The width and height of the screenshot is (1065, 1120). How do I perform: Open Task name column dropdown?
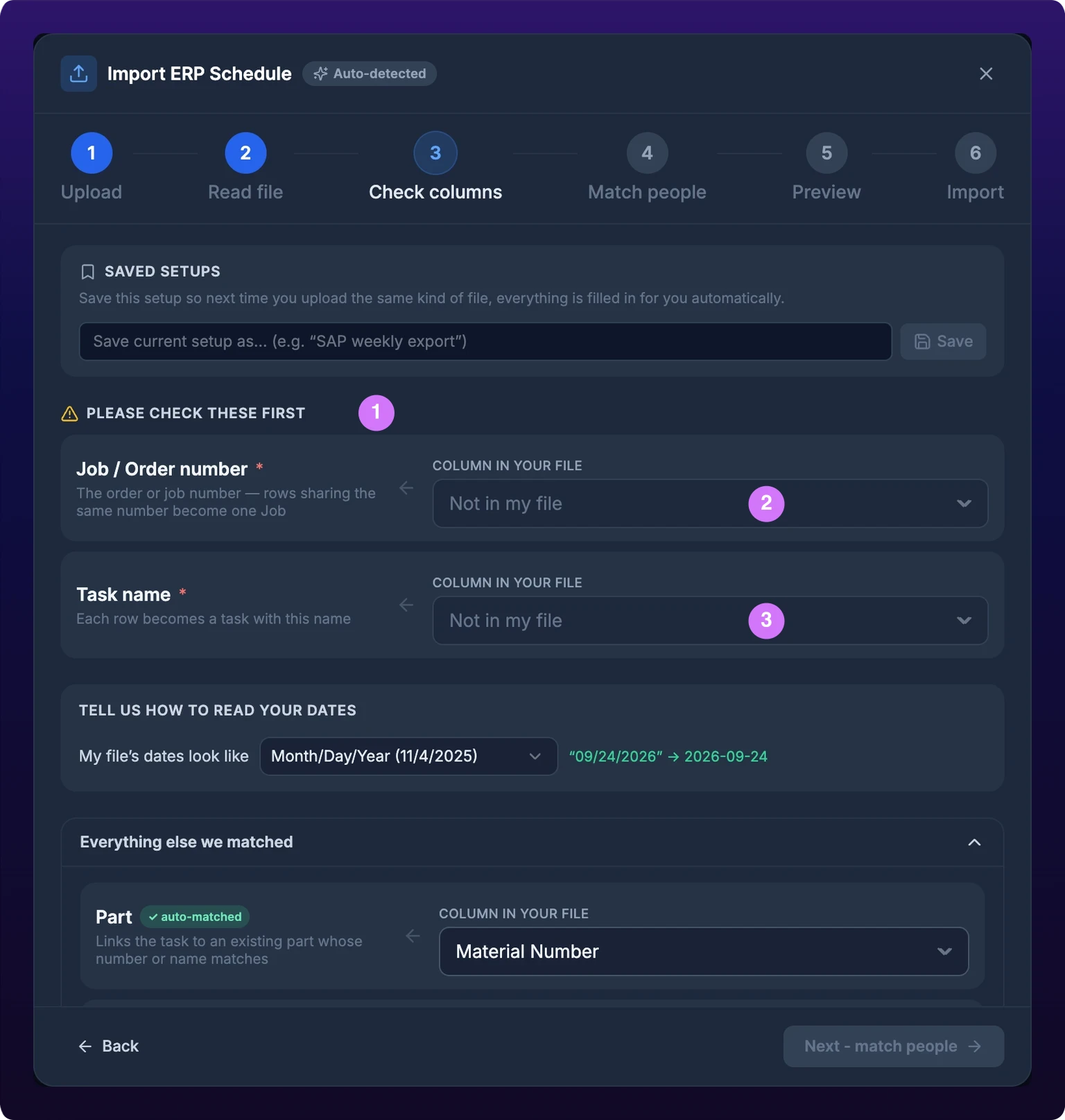[x=710, y=621]
